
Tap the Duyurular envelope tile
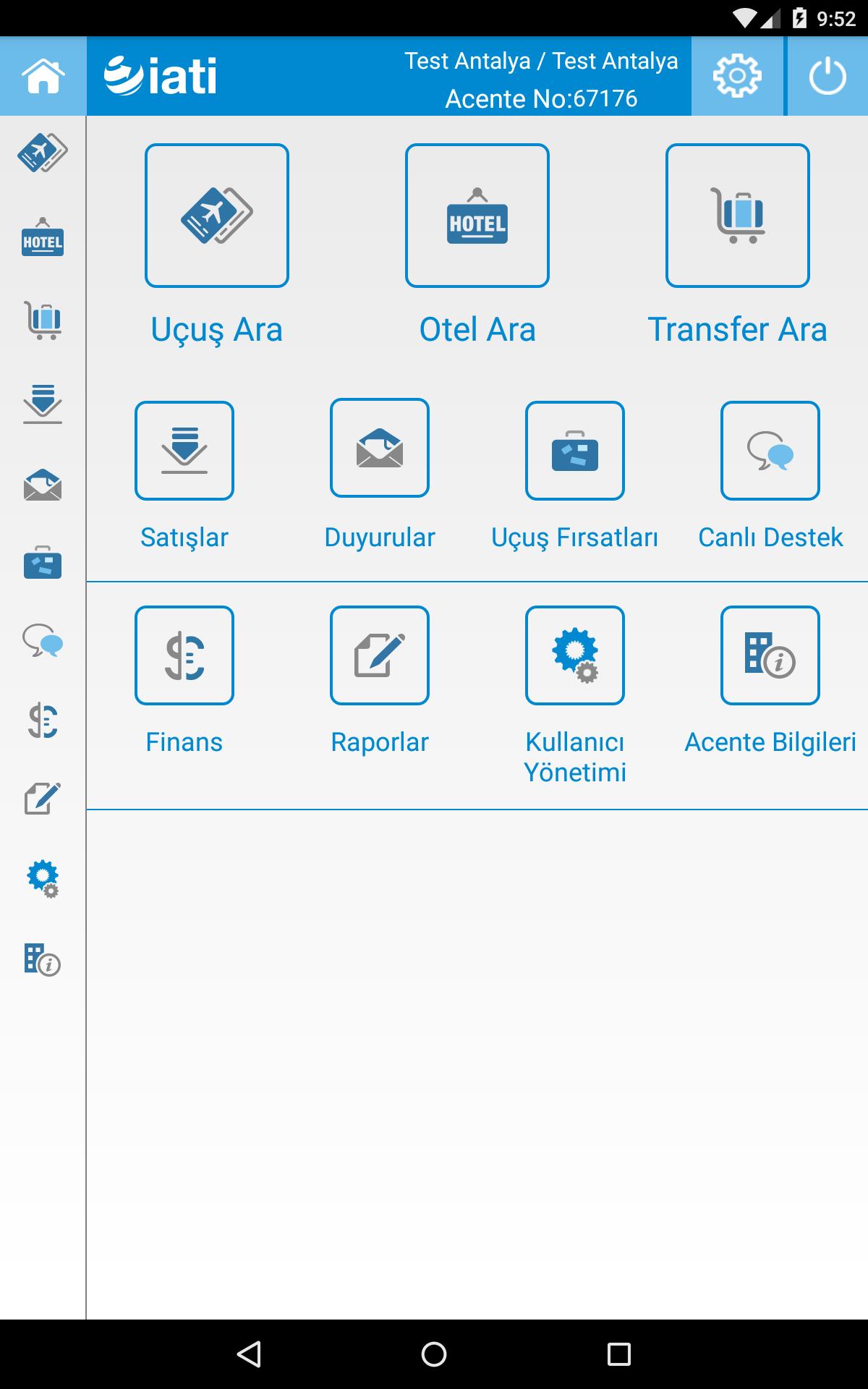380,448
